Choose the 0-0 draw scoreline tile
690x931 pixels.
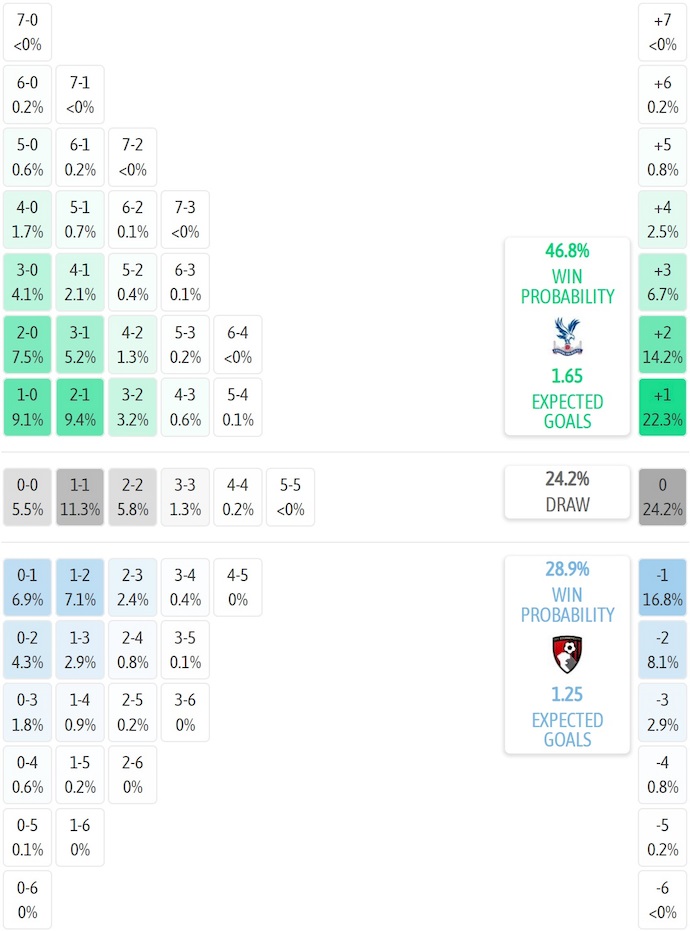[28, 497]
